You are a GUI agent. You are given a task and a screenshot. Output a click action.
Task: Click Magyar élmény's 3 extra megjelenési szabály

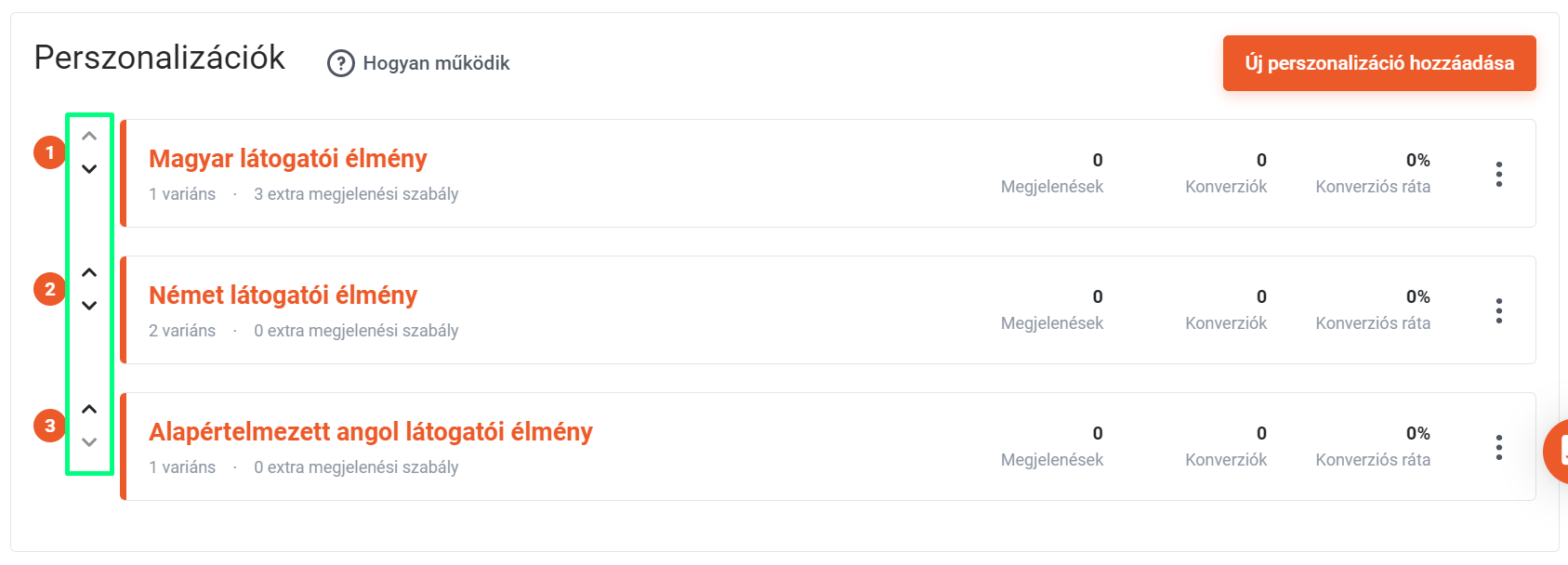(x=356, y=194)
